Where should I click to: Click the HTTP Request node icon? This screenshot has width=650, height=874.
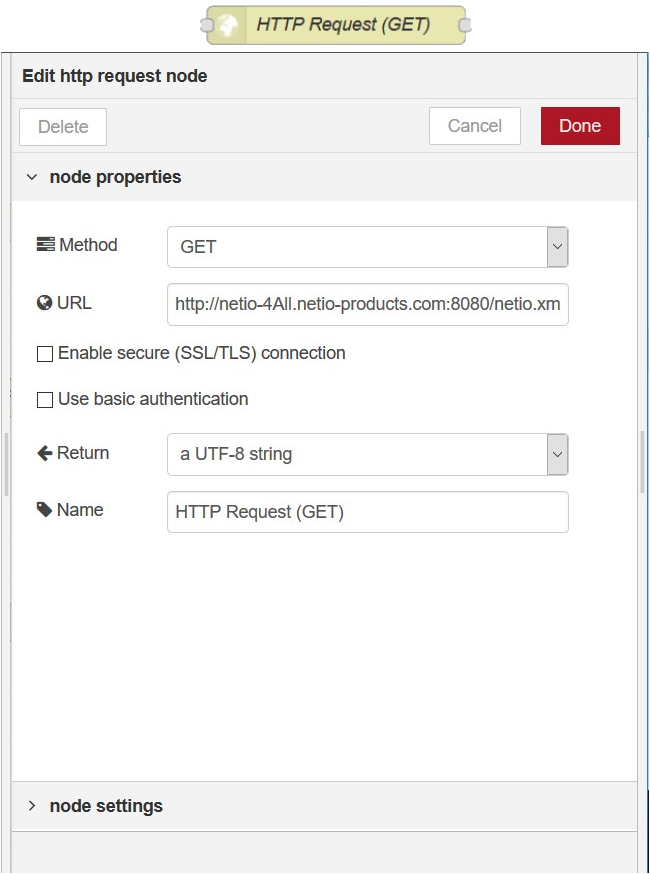coord(230,25)
